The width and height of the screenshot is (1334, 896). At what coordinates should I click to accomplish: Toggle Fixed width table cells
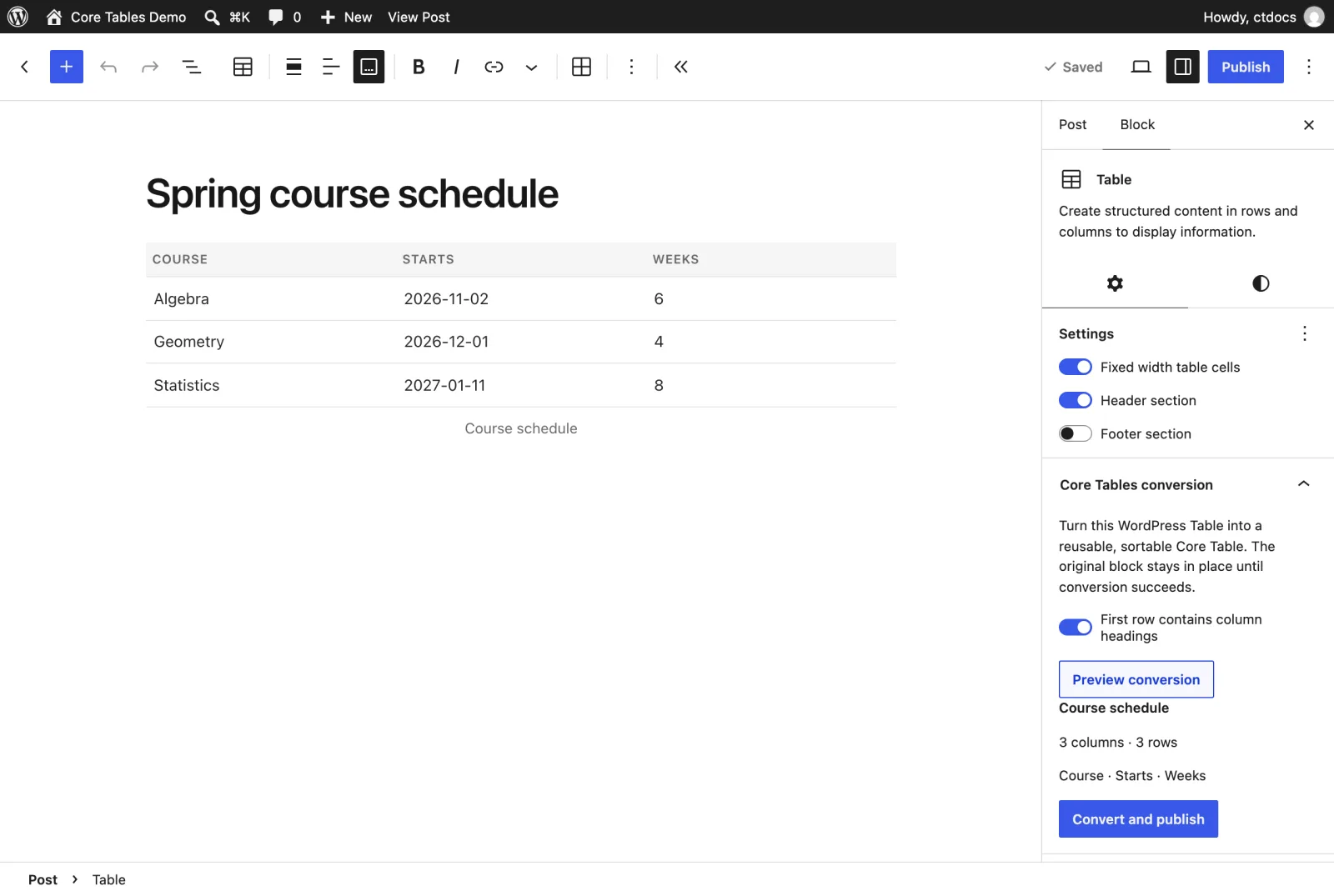click(1075, 367)
